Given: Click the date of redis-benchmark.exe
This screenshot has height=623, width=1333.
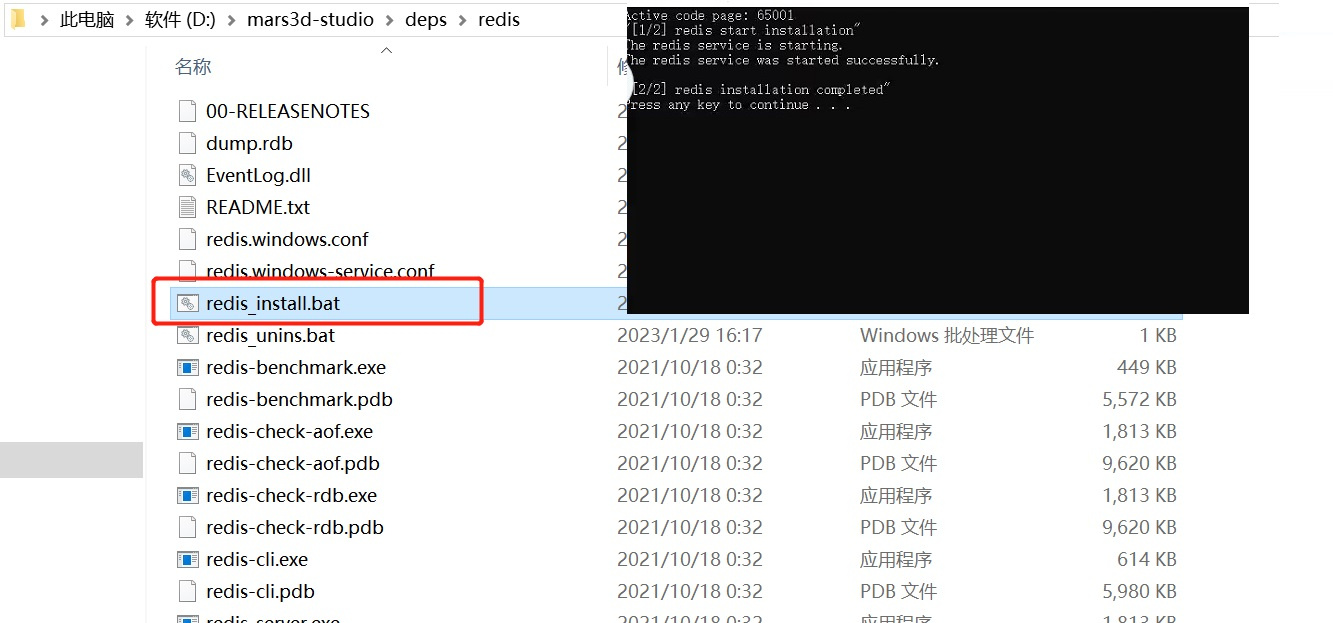Looking at the screenshot, I should (x=690, y=367).
